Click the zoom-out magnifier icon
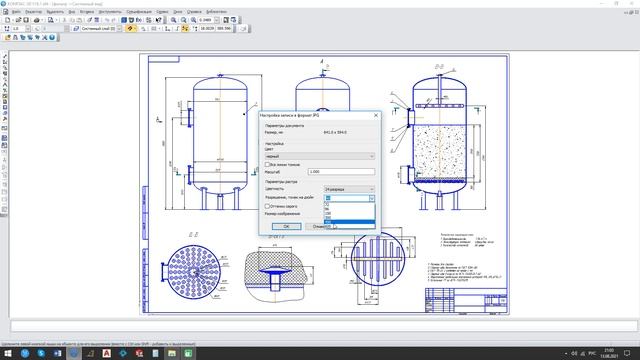640x360 pixels. tap(184, 20)
